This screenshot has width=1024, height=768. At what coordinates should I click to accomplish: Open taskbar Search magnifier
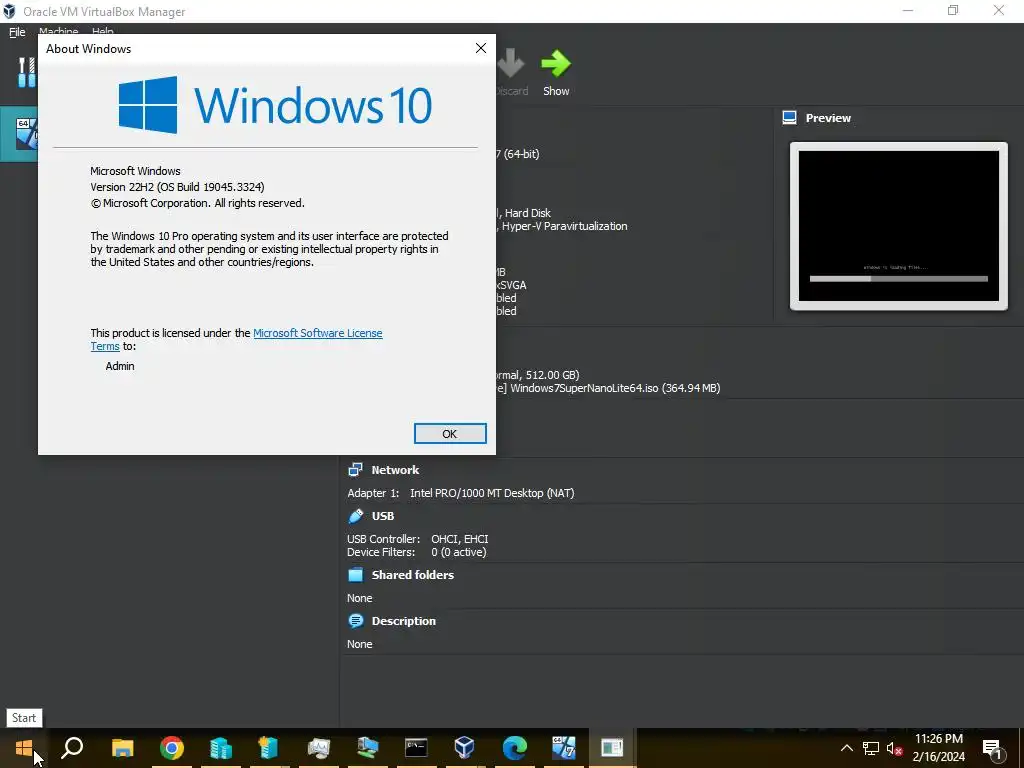click(x=72, y=748)
